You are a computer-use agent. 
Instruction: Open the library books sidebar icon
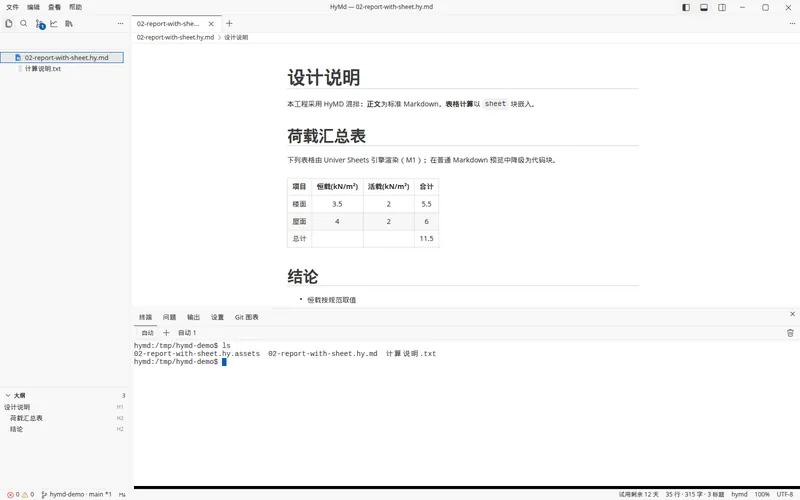tap(68, 23)
